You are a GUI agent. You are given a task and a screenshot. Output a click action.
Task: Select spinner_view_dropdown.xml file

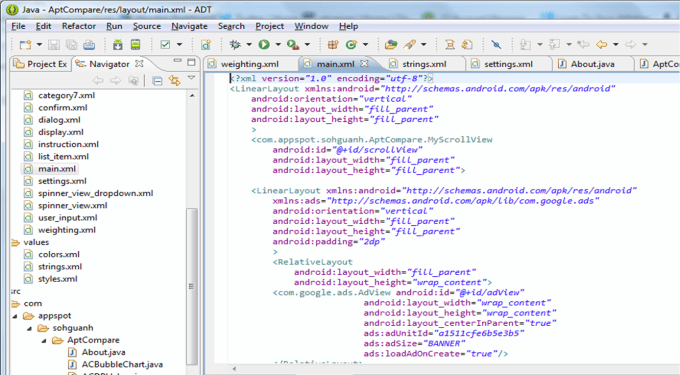click(95, 193)
